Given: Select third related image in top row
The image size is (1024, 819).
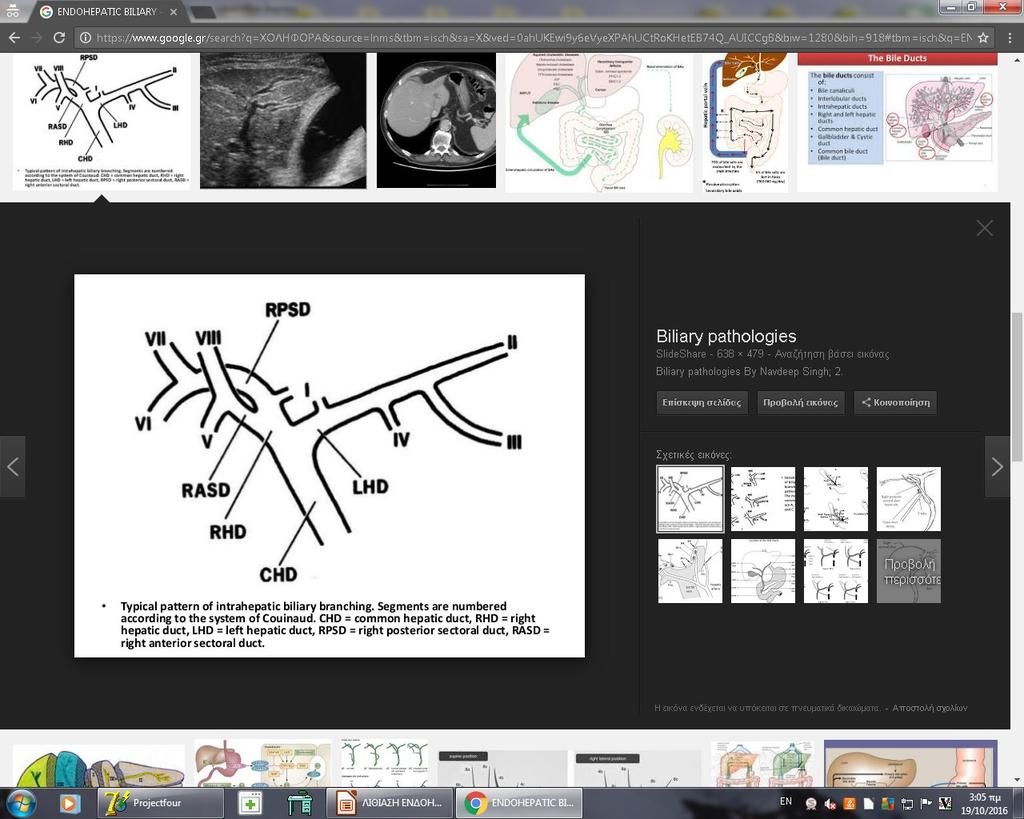Looking at the screenshot, I should click(x=836, y=499).
